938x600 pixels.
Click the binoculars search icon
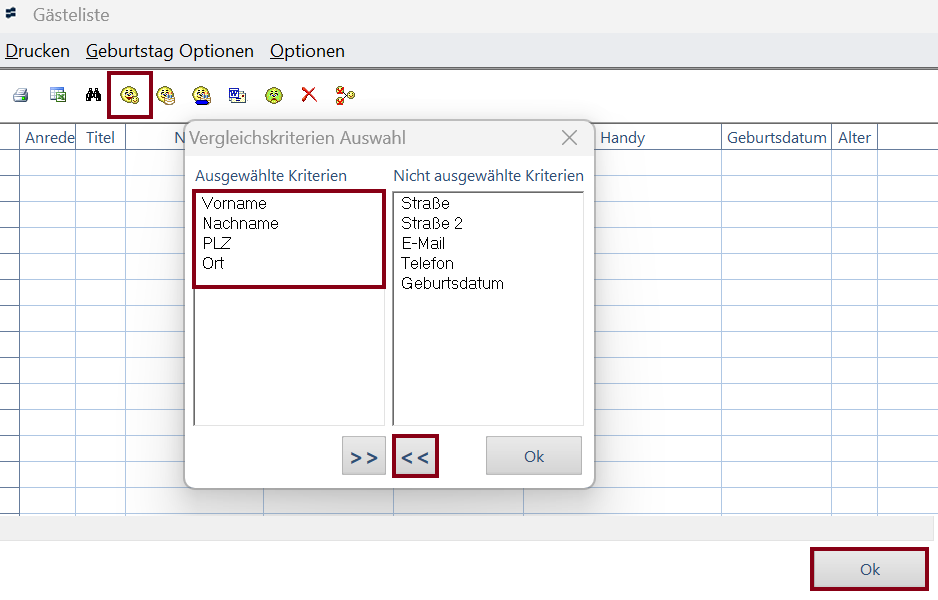point(93,96)
